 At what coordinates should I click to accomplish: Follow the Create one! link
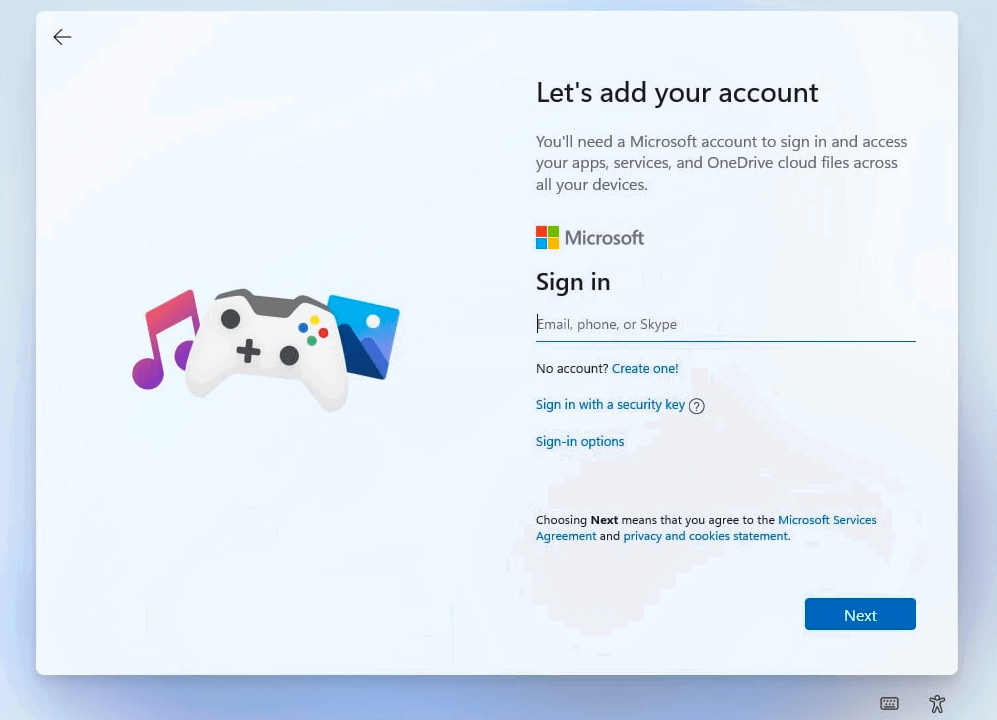pos(645,368)
